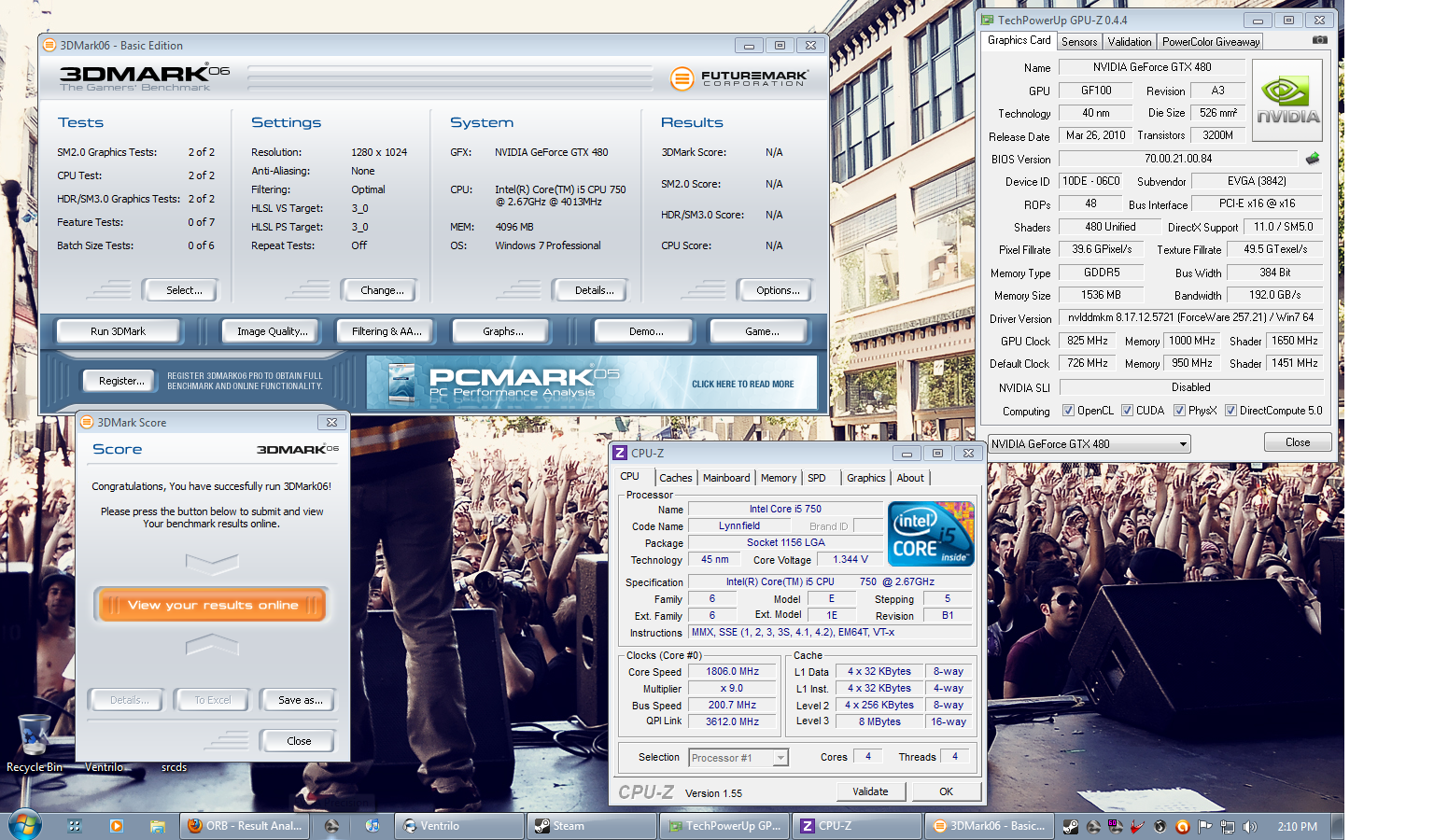Toggle the PhysX checkbox in GPU-Z
Screen dimensions: 1434x840
pyautogui.click(x=1179, y=411)
